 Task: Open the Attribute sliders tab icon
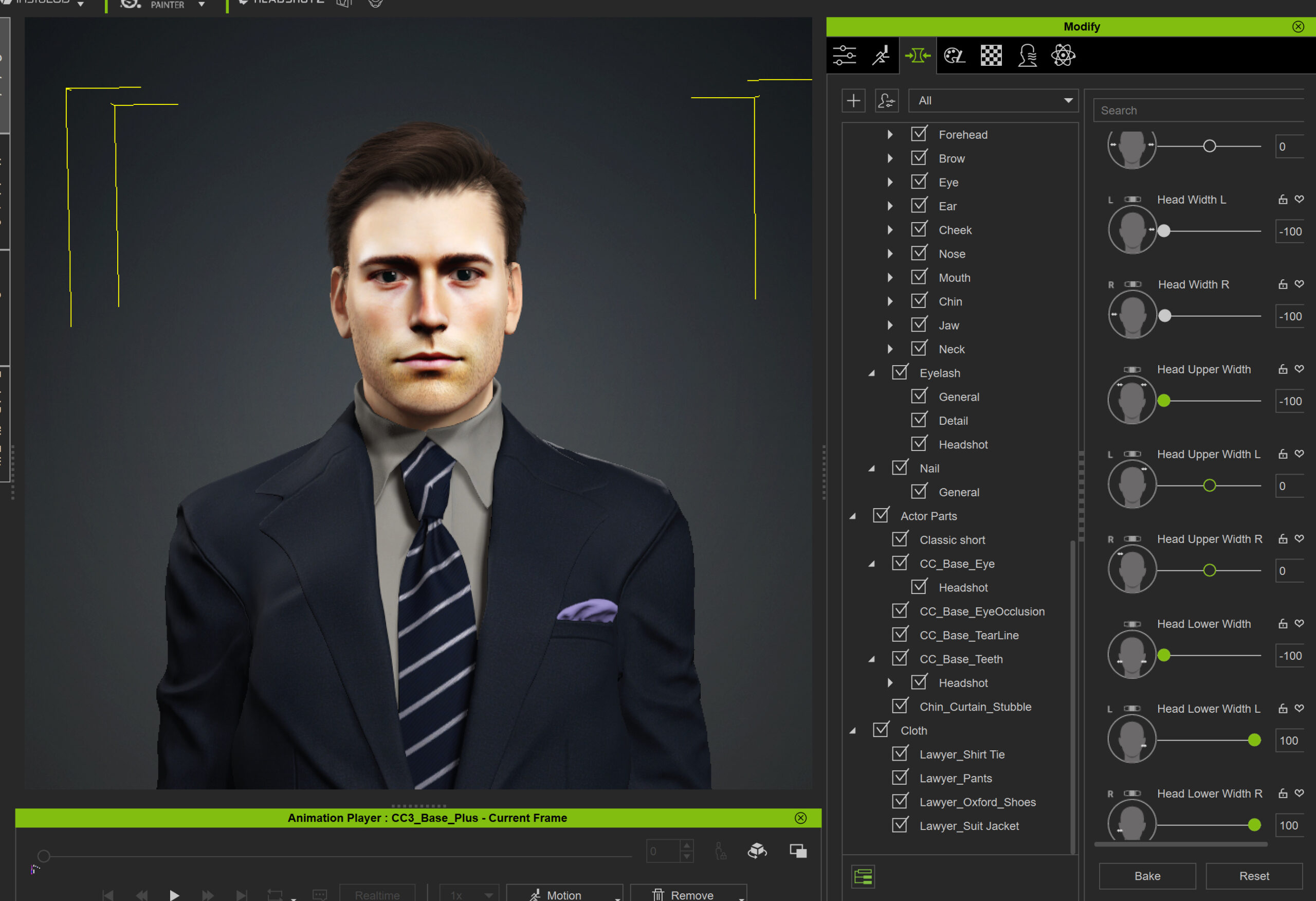[x=844, y=56]
